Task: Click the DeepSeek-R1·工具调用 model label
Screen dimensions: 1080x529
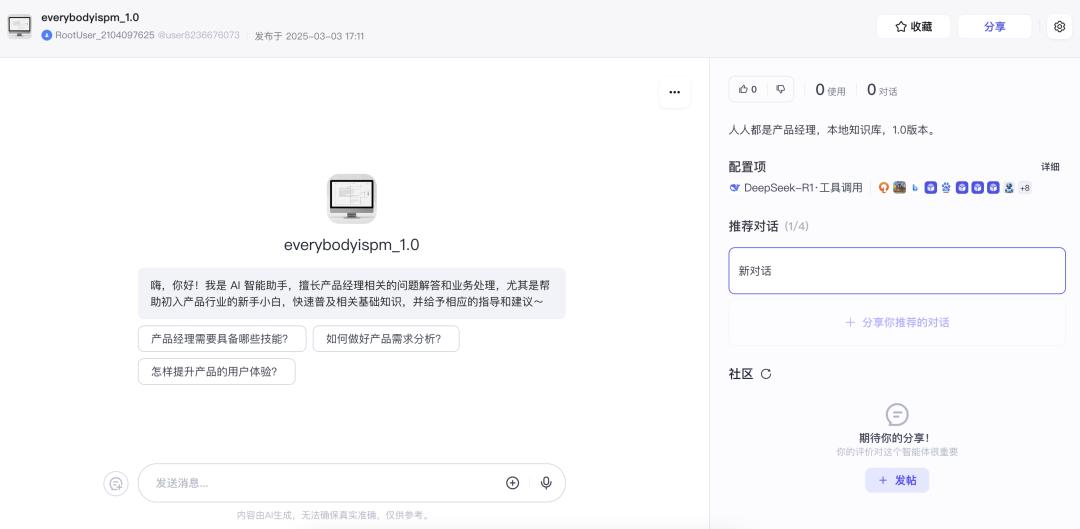Action: click(803, 187)
